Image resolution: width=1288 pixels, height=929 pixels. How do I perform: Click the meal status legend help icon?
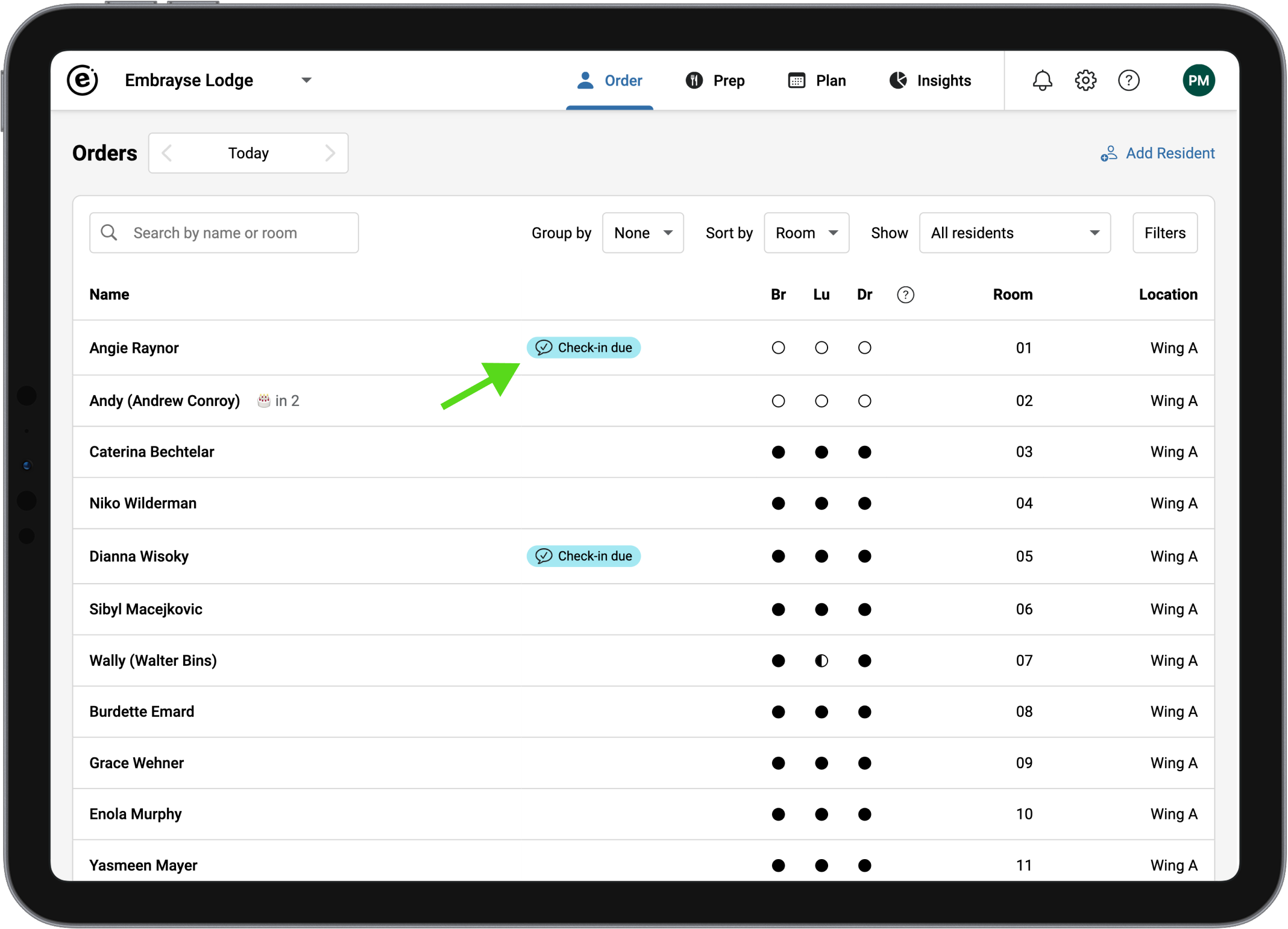[x=905, y=295]
